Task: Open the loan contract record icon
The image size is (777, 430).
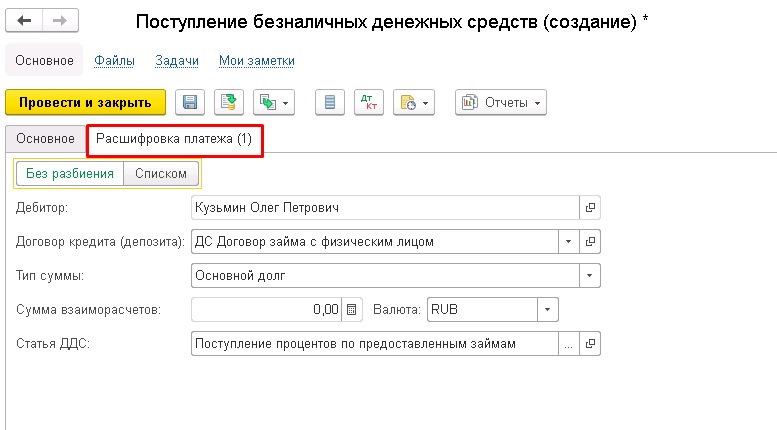Action: [x=590, y=242]
